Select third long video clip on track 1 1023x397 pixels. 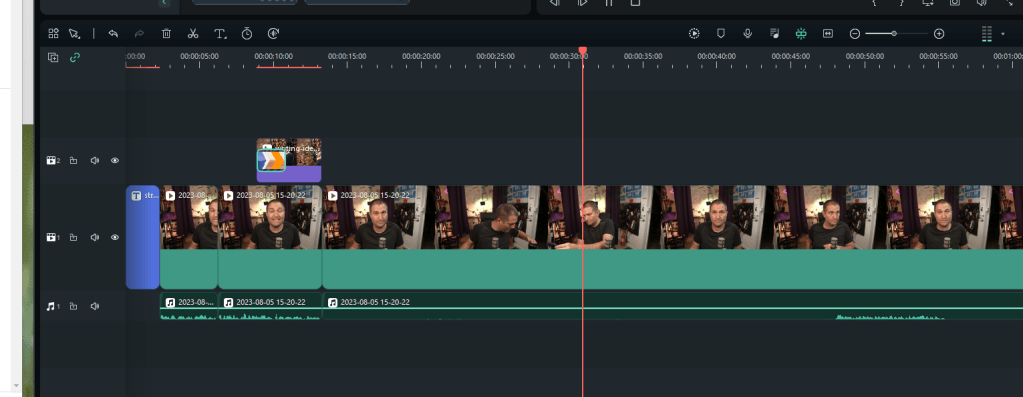click(673, 237)
